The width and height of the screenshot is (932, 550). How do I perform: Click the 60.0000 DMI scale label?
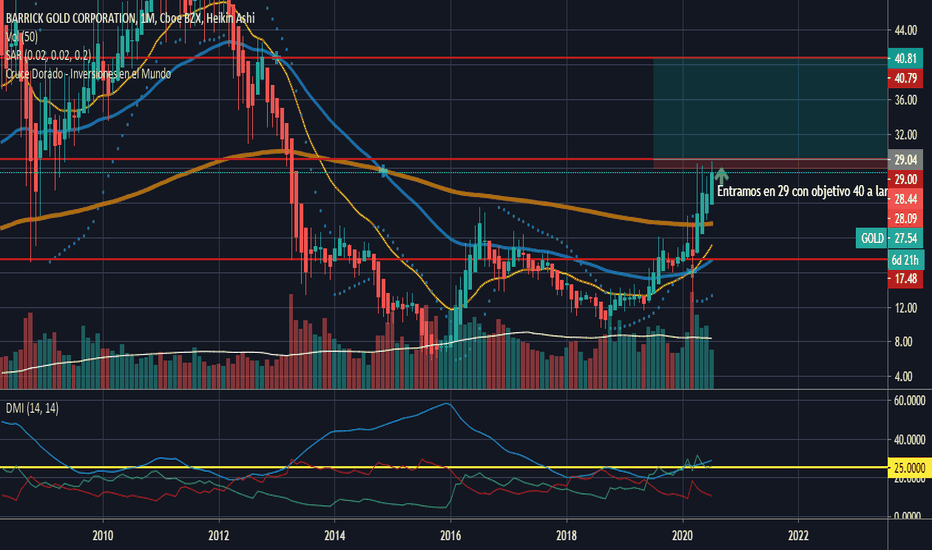(909, 401)
